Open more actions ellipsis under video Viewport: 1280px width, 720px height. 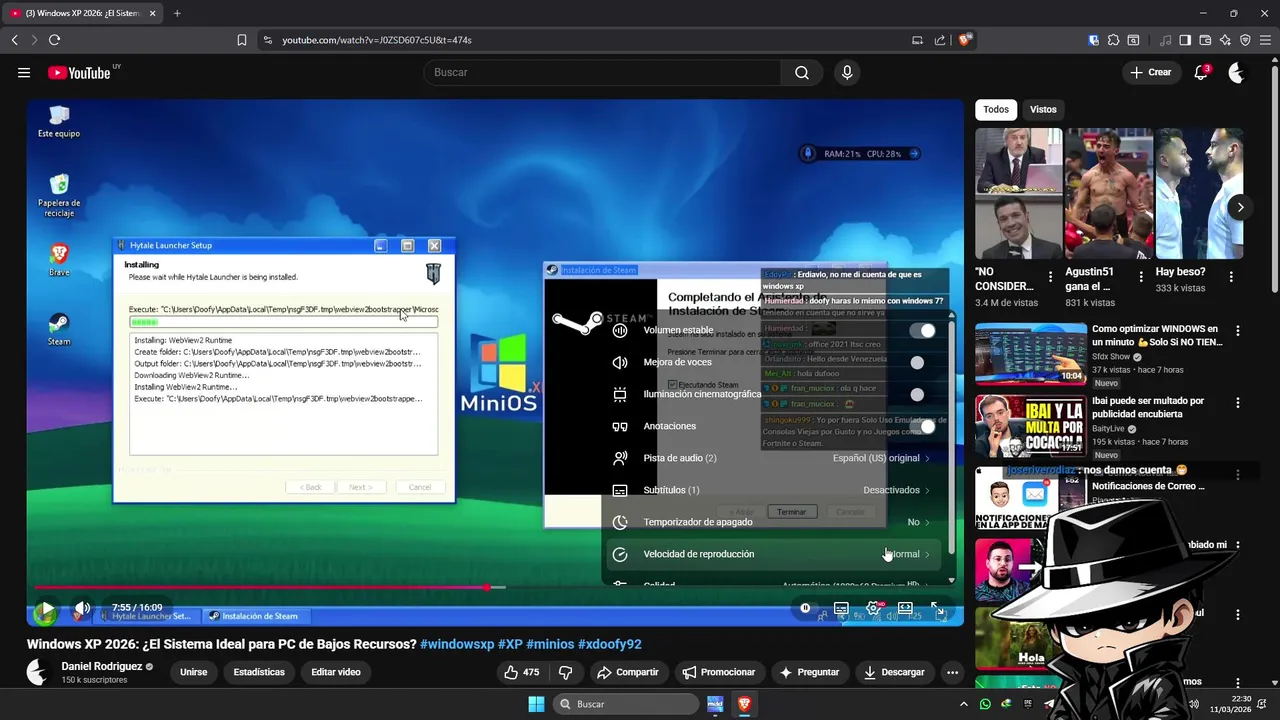click(x=952, y=672)
